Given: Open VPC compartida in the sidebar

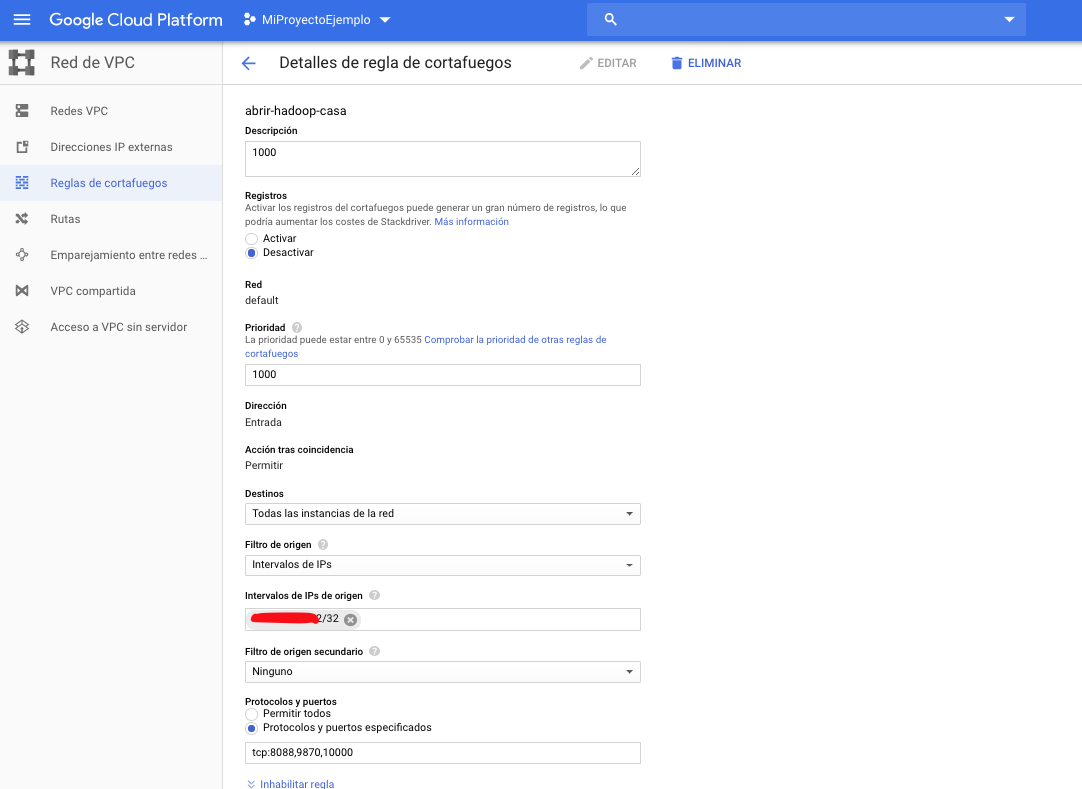Looking at the screenshot, I should 111,291.
